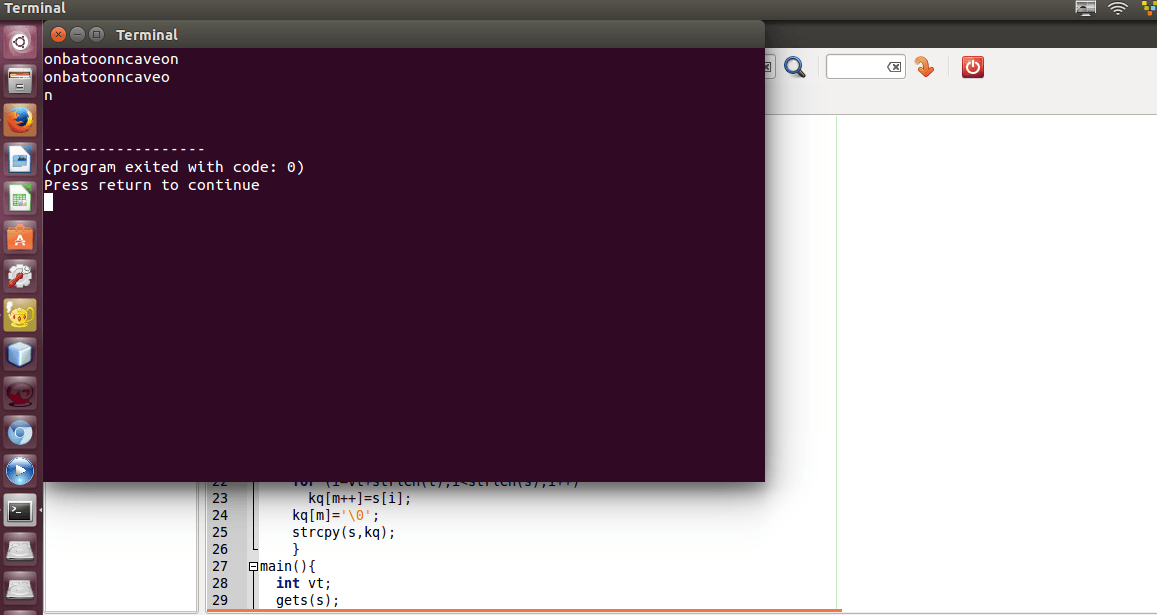Click the Terminal app name in the top panel
Viewport: 1157px width, 615px height.
[35, 8]
